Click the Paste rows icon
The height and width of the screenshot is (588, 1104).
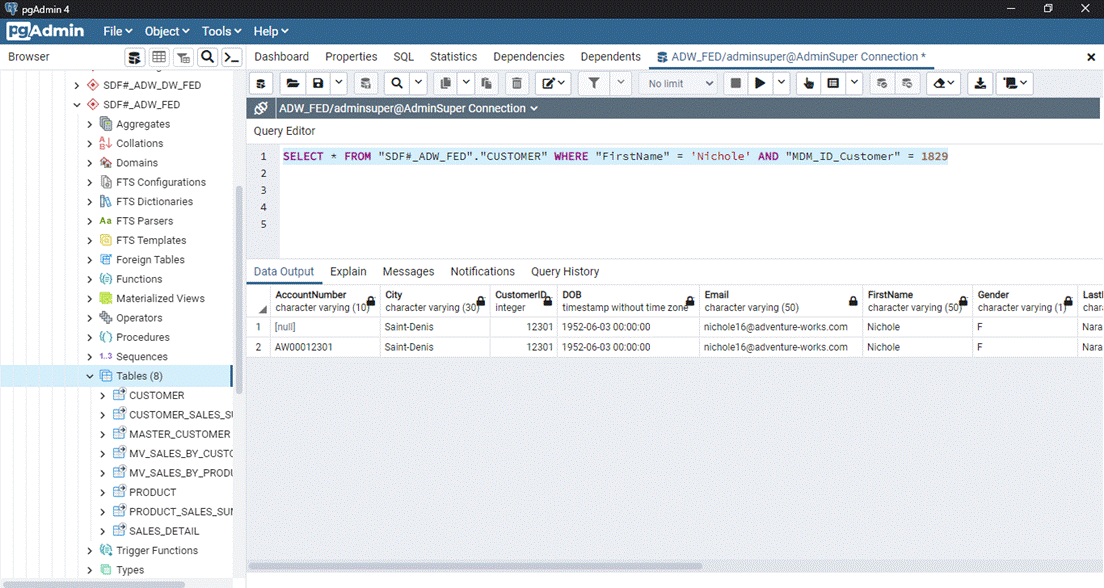(x=486, y=84)
